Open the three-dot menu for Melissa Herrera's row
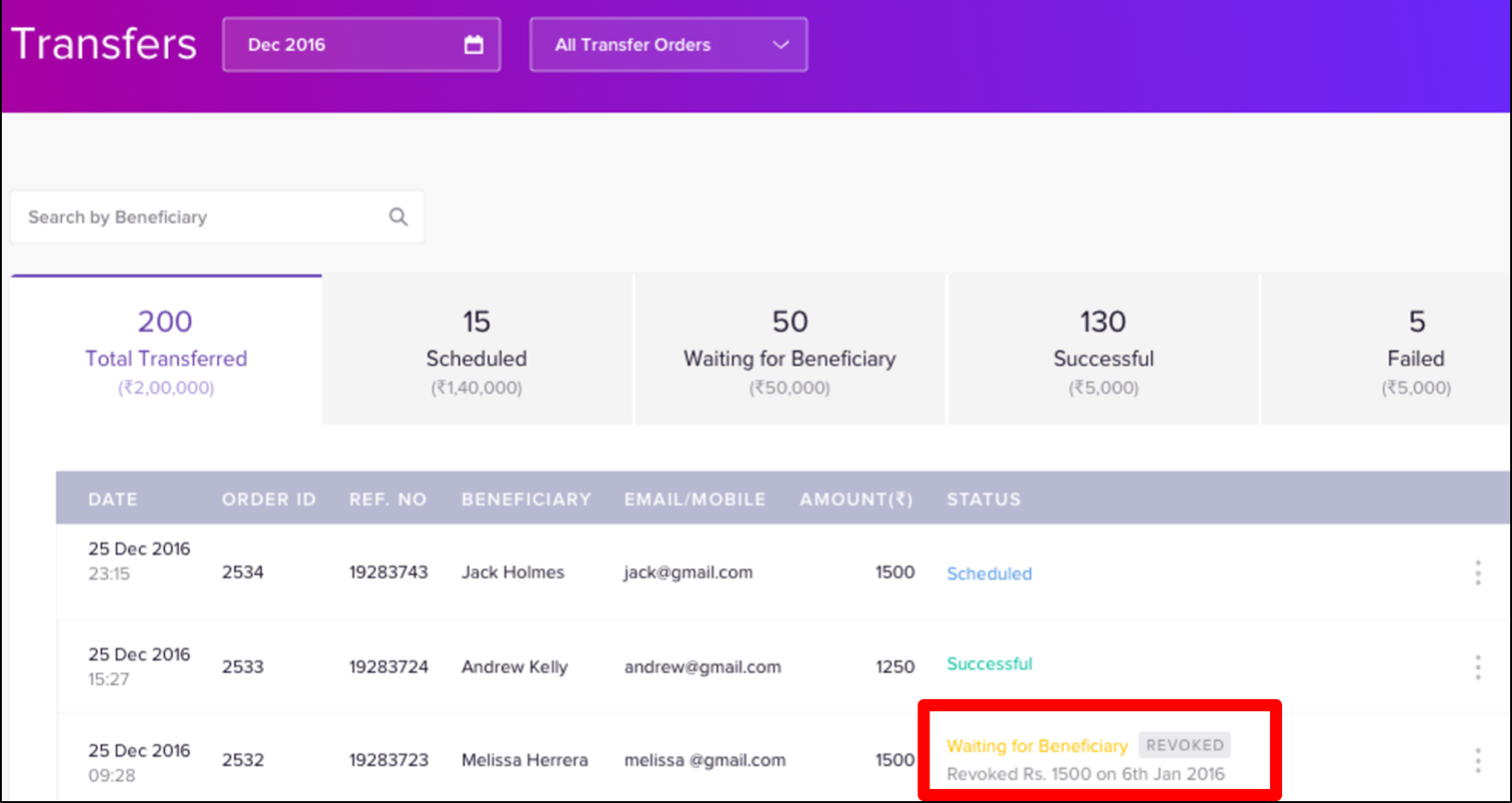The image size is (1512, 803). [x=1478, y=760]
